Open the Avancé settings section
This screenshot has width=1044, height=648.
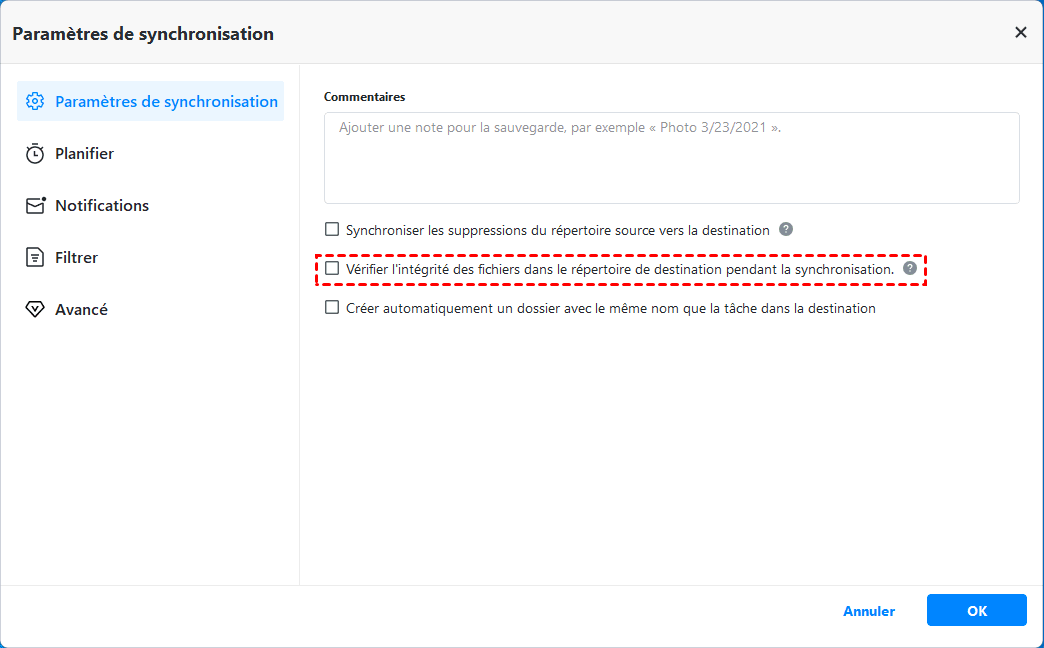click(81, 310)
